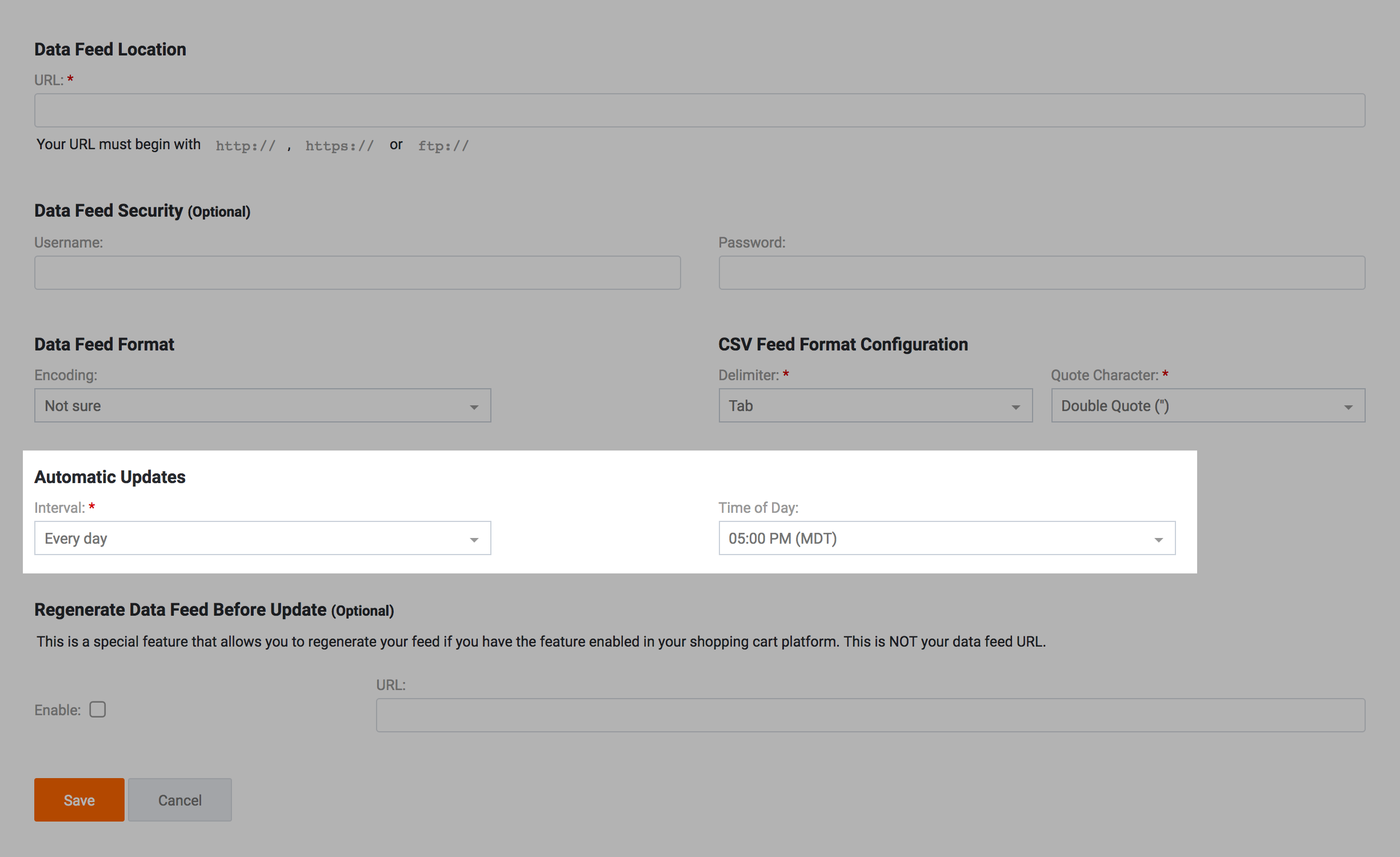Click the orange Save button
Image resolution: width=1400 pixels, height=857 pixels.
[79, 800]
